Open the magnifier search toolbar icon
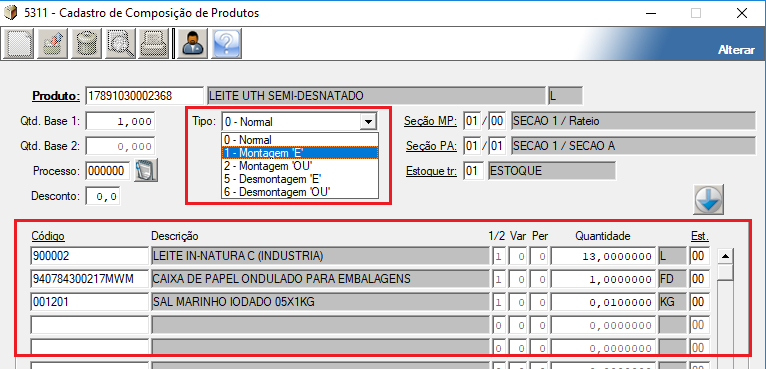The width and height of the screenshot is (766, 369). point(120,43)
